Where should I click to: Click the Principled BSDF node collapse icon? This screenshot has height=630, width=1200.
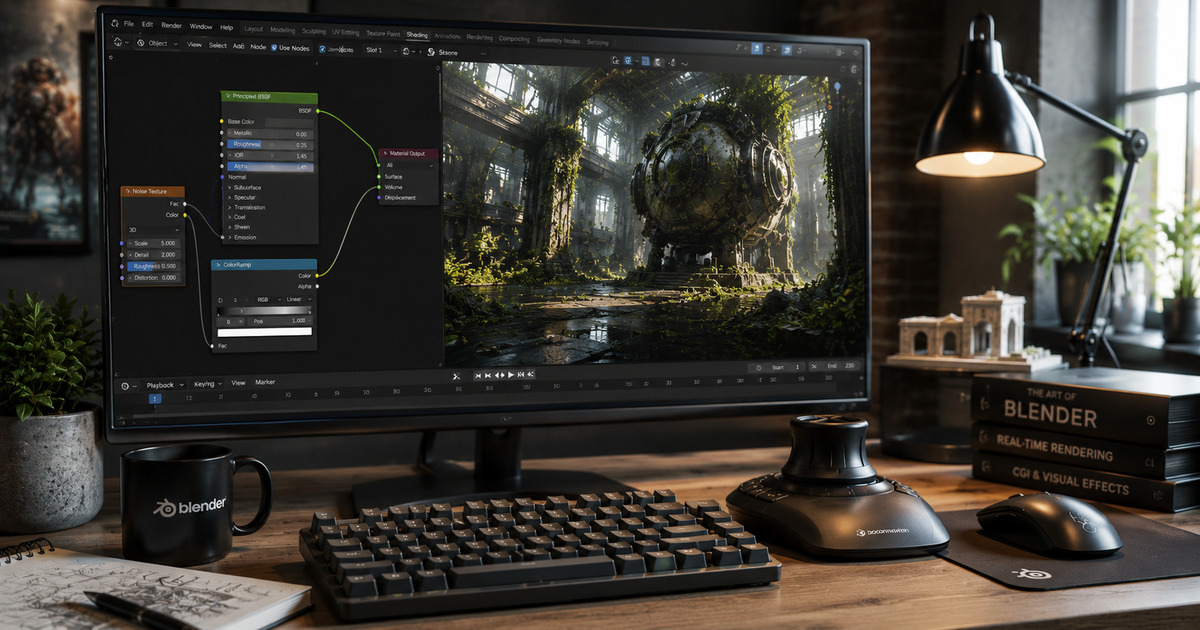(x=228, y=96)
